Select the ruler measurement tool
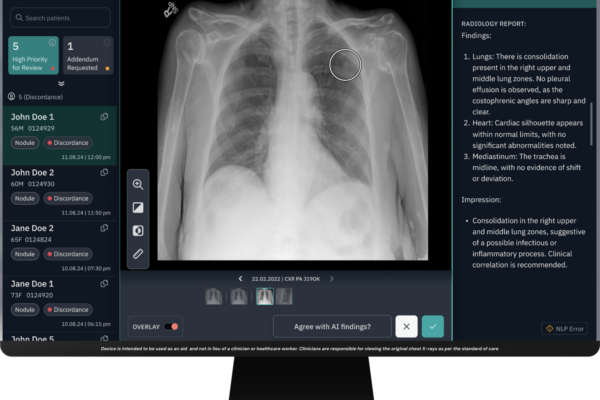600x400 pixels. click(138, 254)
